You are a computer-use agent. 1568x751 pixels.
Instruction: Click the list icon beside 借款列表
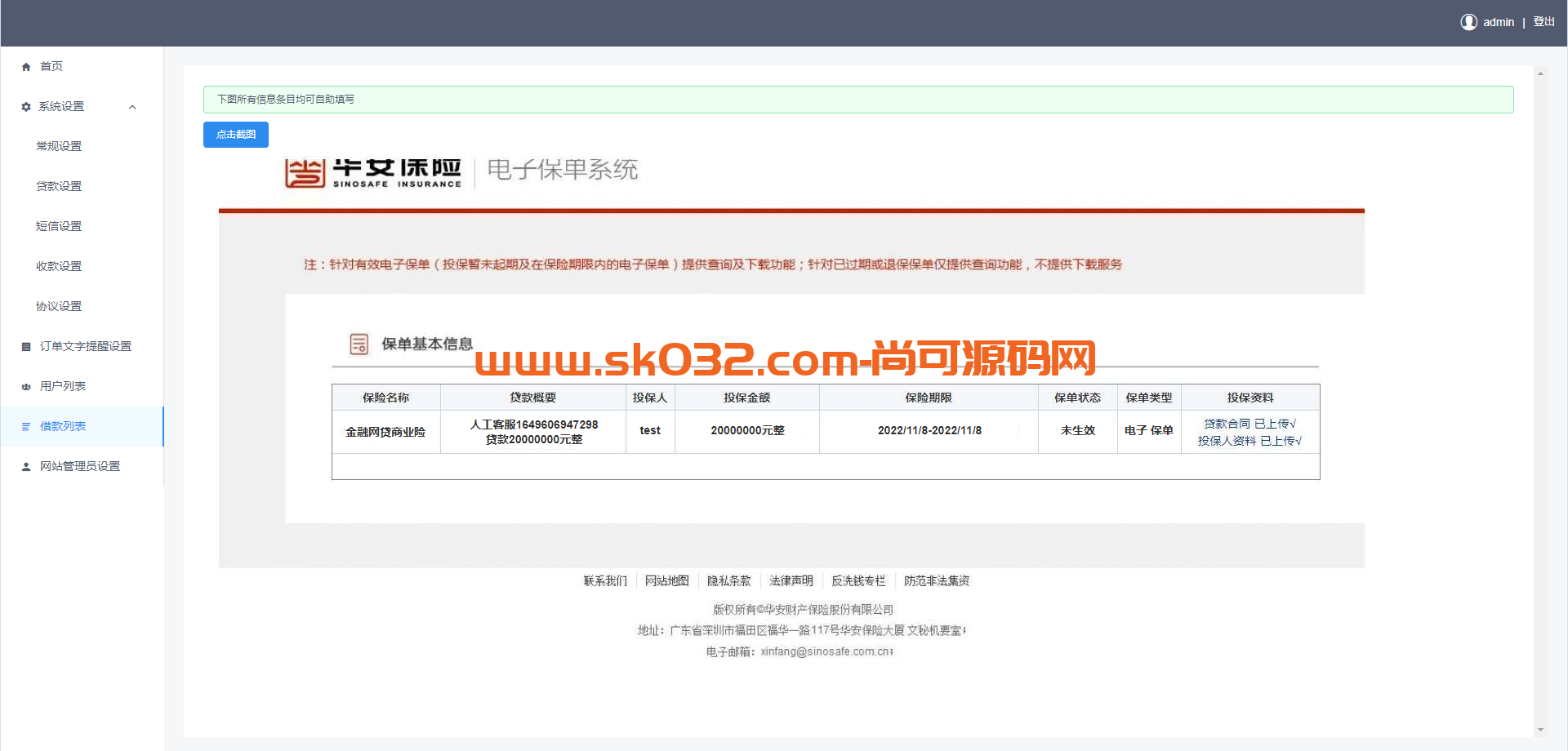(26, 427)
